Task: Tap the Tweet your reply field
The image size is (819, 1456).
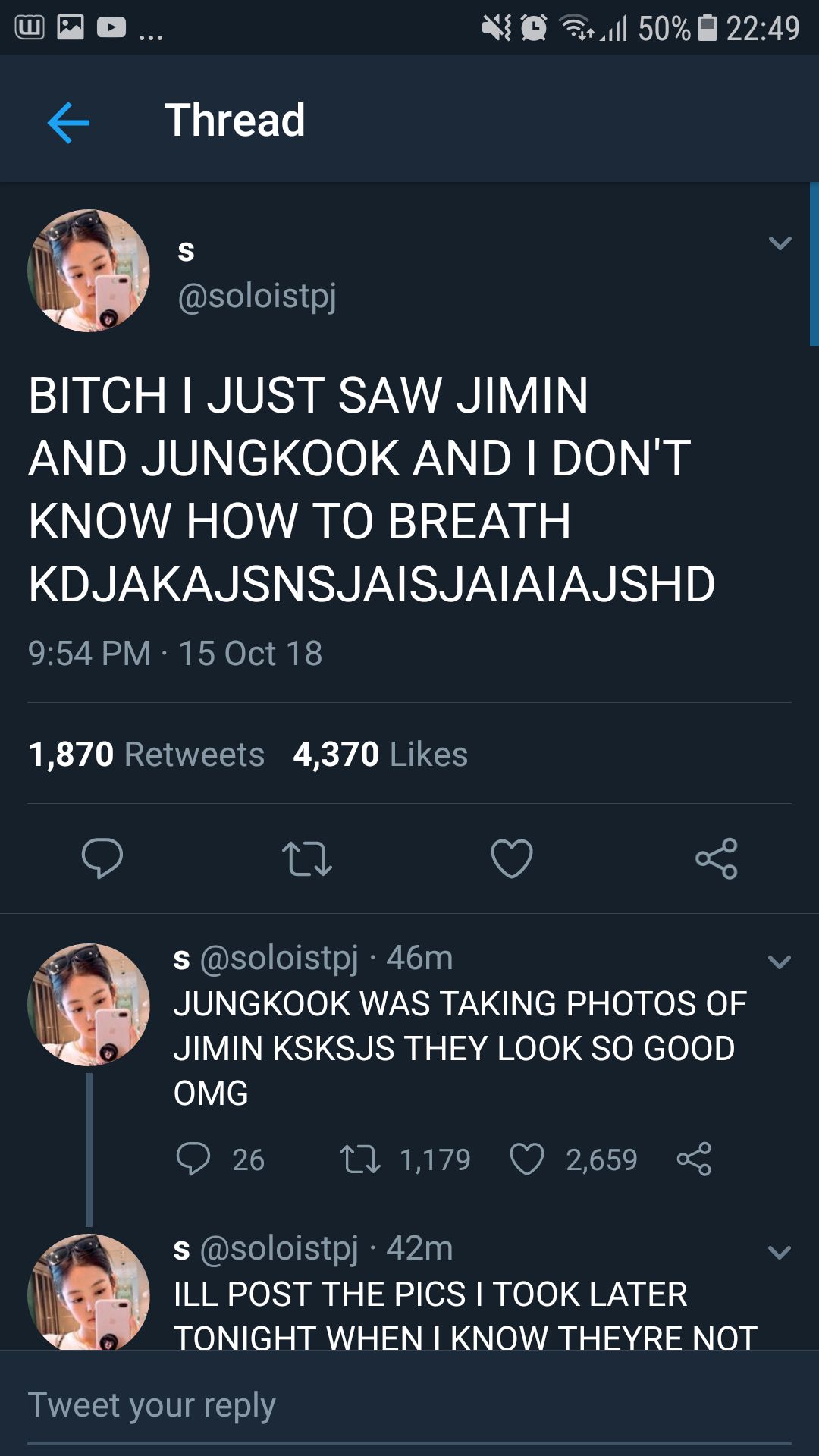Action: coord(409,1405)
